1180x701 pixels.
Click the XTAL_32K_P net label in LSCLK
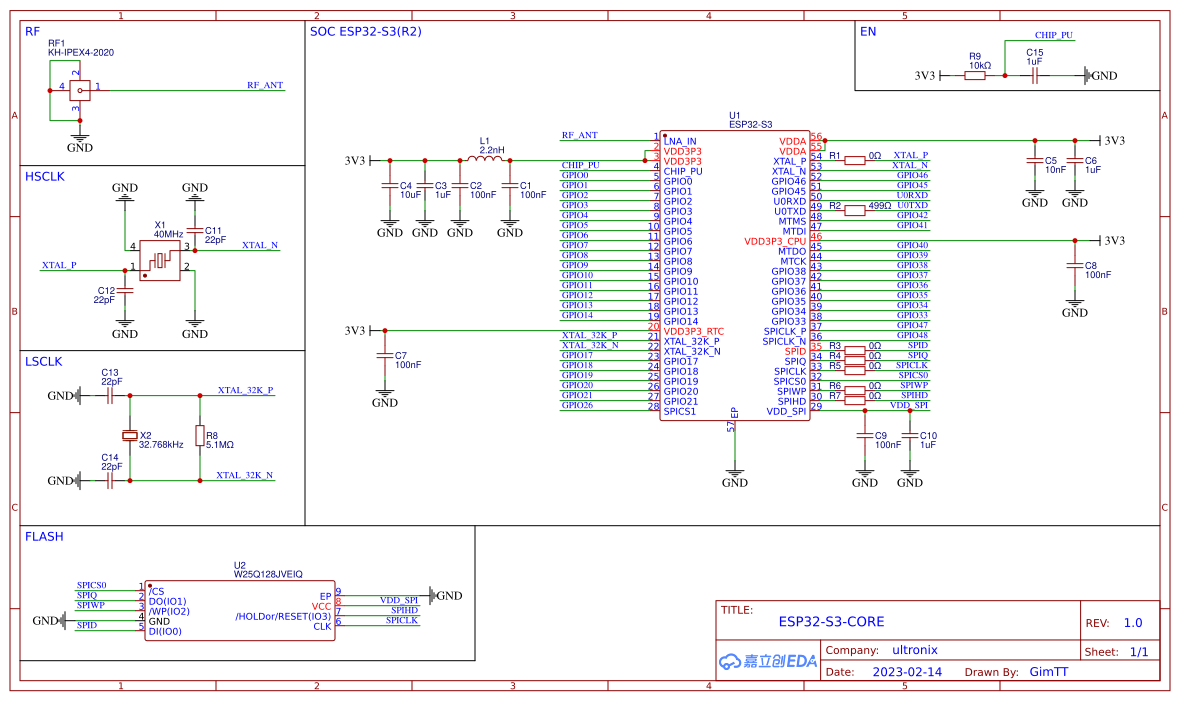[x=245, y=390]
